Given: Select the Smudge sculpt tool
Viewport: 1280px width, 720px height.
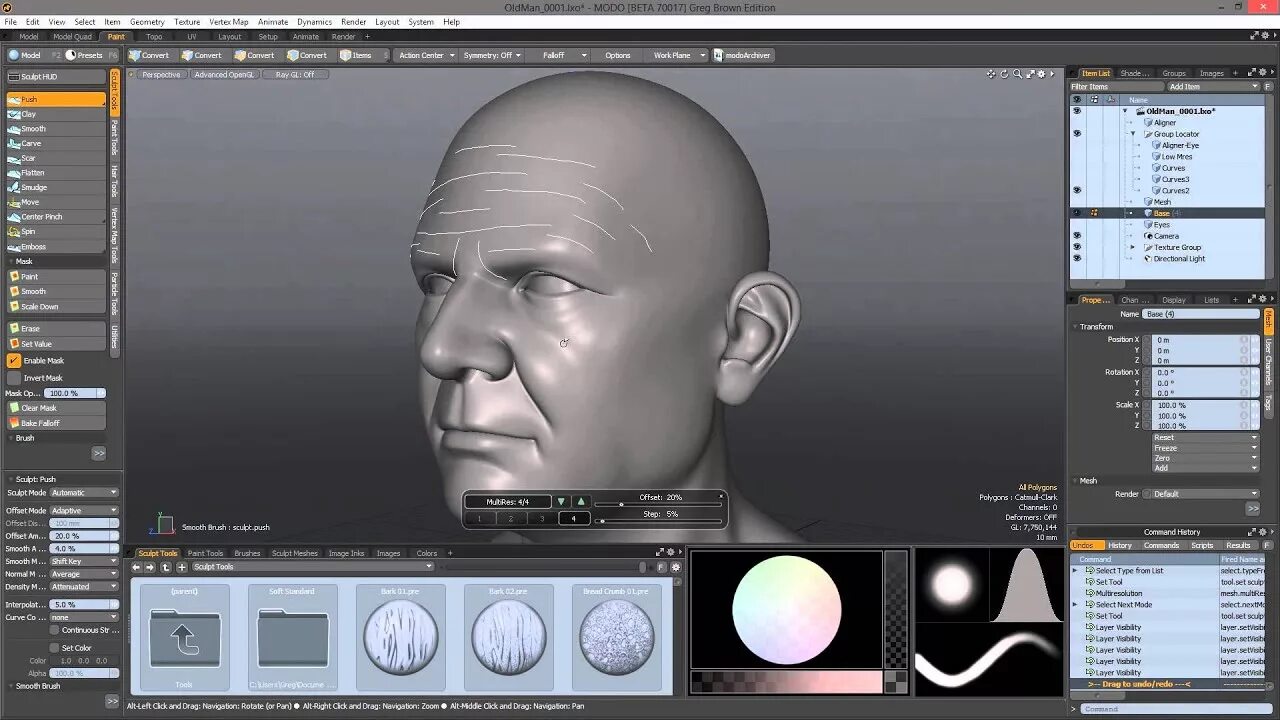Looking at the screenshot, I should click(x=56, y=187).
